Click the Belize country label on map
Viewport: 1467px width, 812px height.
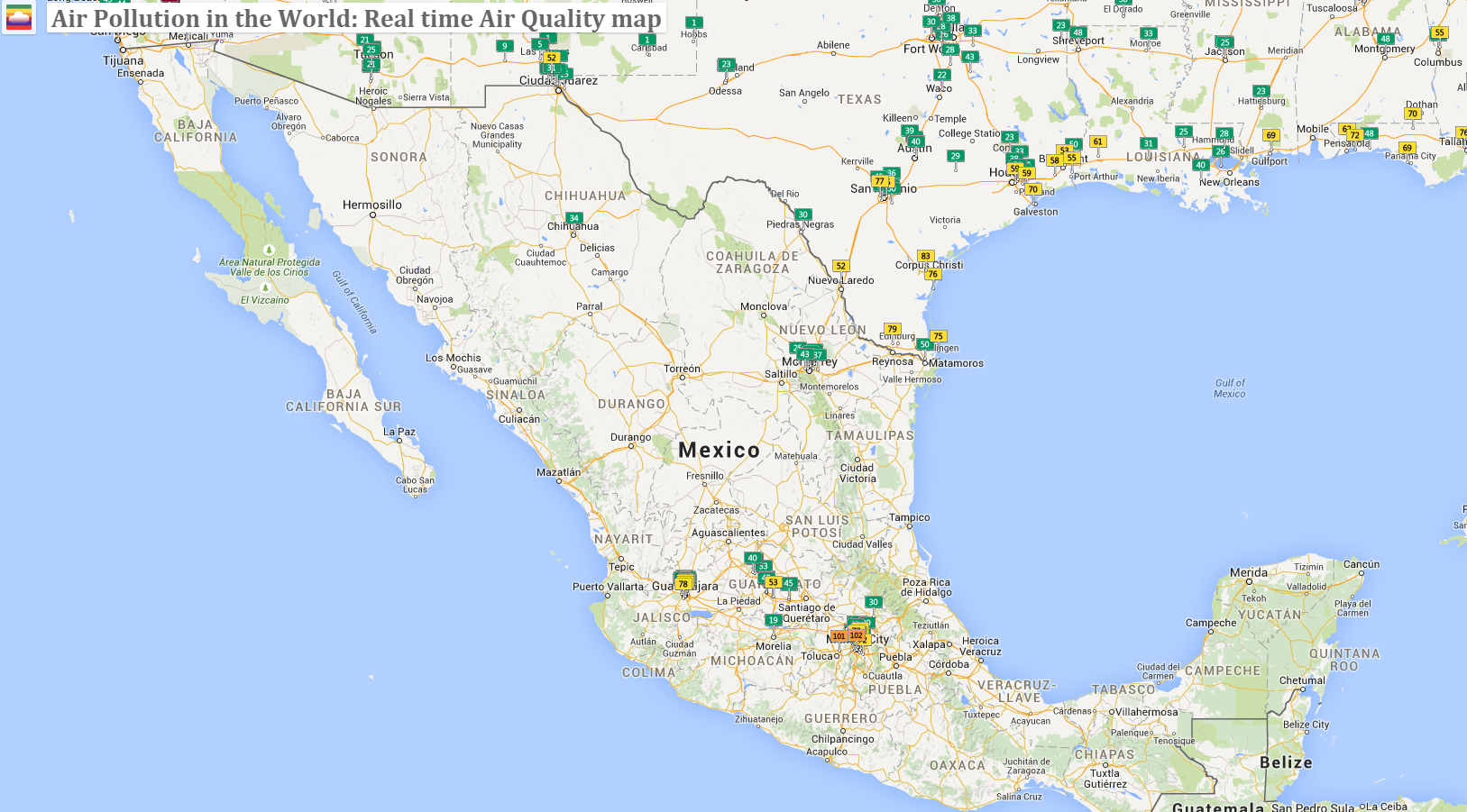(x=1286, y=762)
